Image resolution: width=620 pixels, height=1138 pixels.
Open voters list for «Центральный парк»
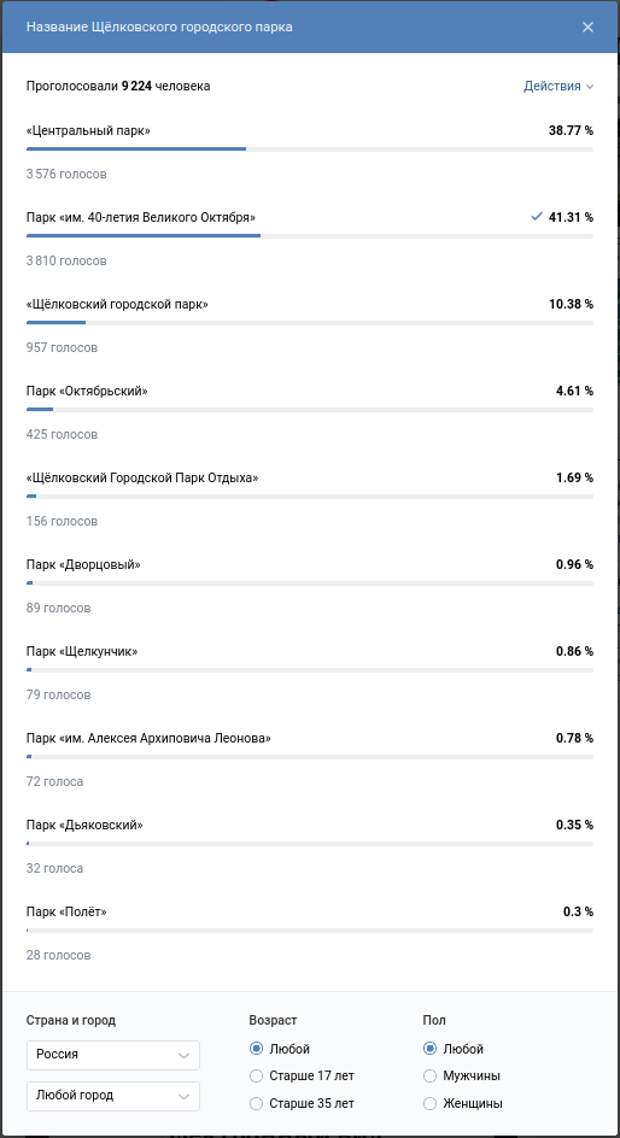pos(66,174)
